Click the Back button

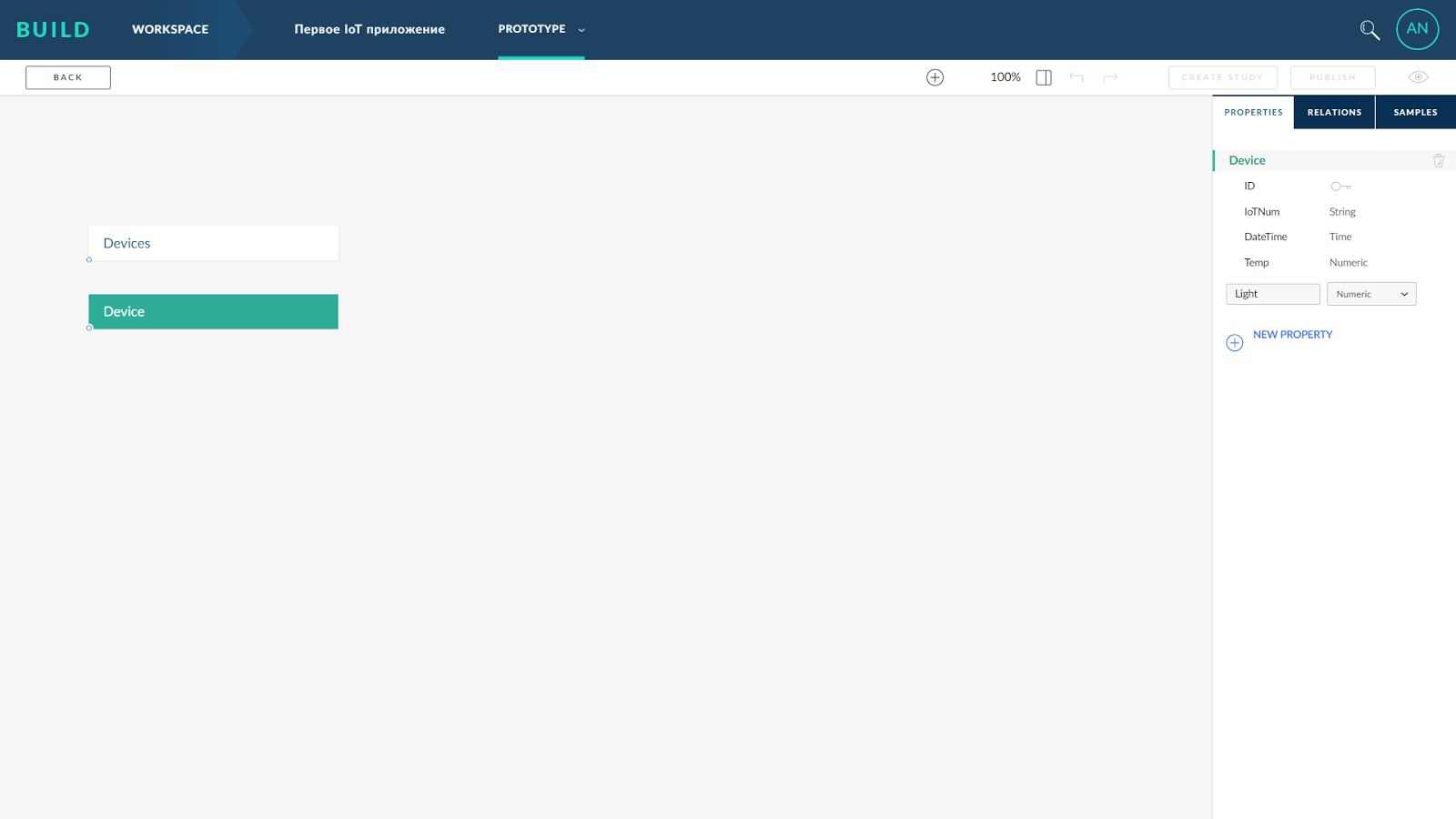pyautogui.click(x=67, y=77)
